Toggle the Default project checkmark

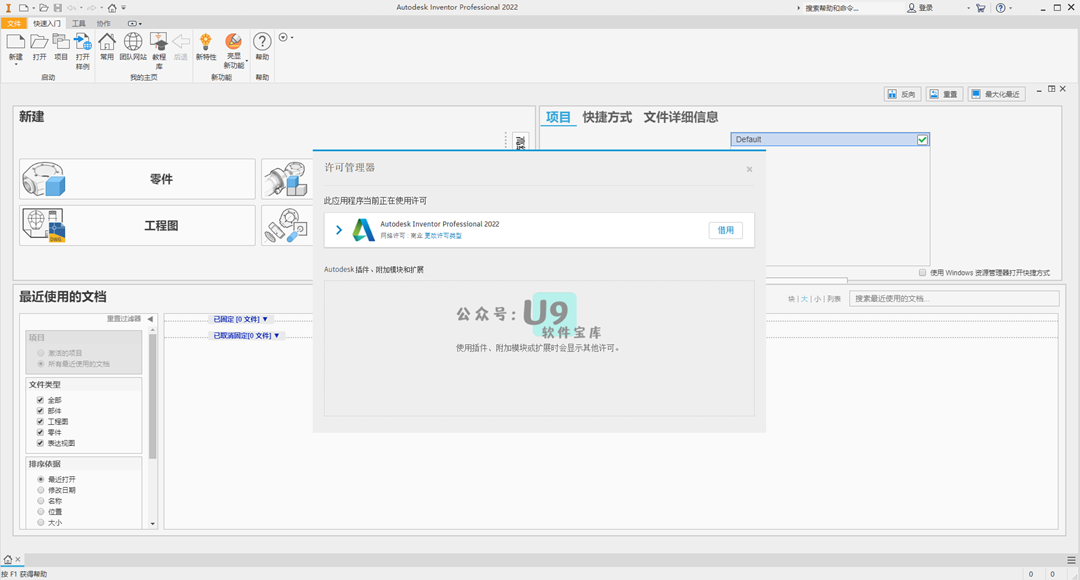(x=922, y=140)
